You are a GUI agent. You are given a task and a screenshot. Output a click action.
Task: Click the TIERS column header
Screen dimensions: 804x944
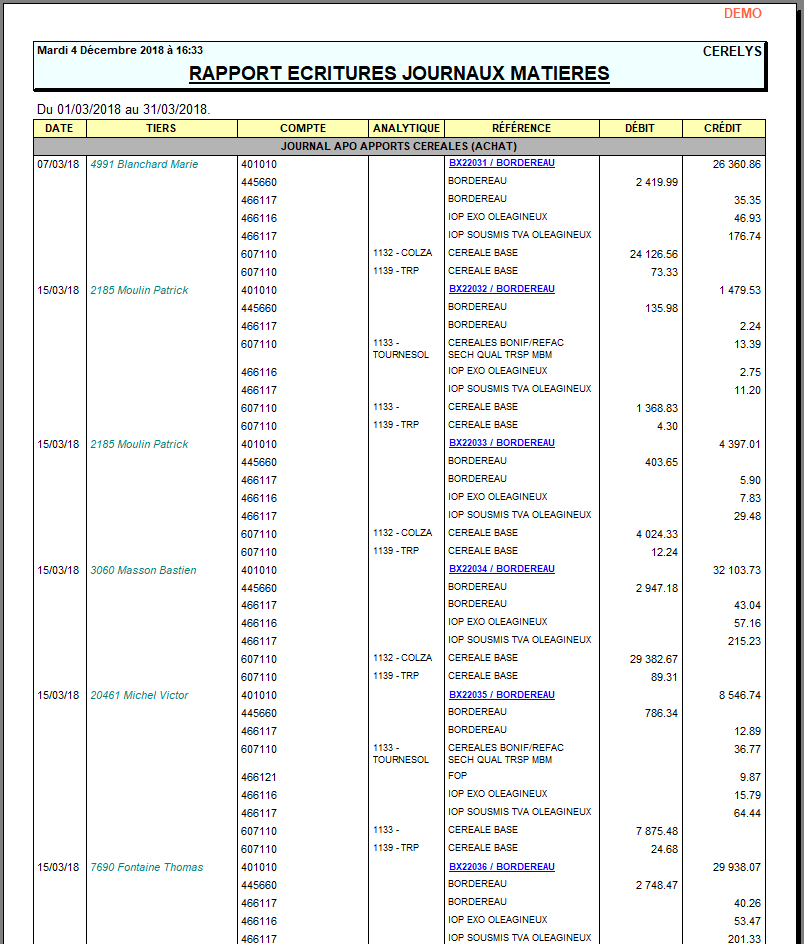pyautogui.click(x=161, y=128)
